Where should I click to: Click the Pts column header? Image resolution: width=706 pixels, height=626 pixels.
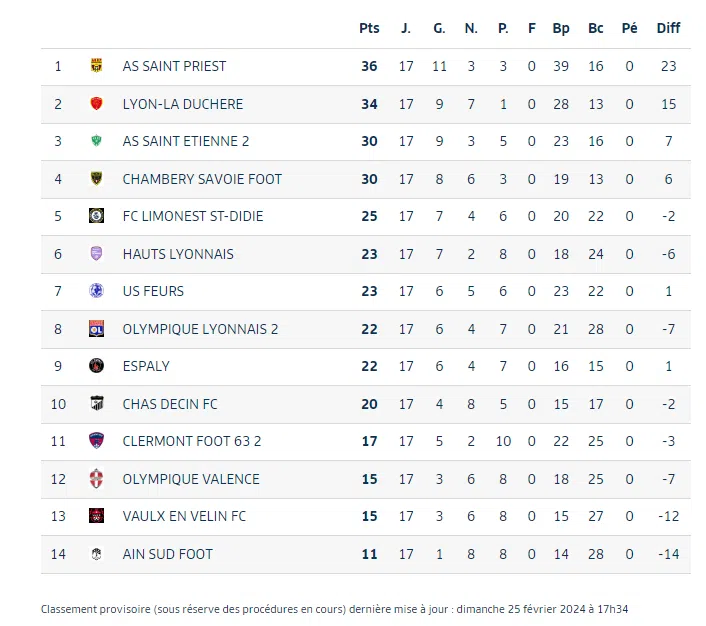369,28
